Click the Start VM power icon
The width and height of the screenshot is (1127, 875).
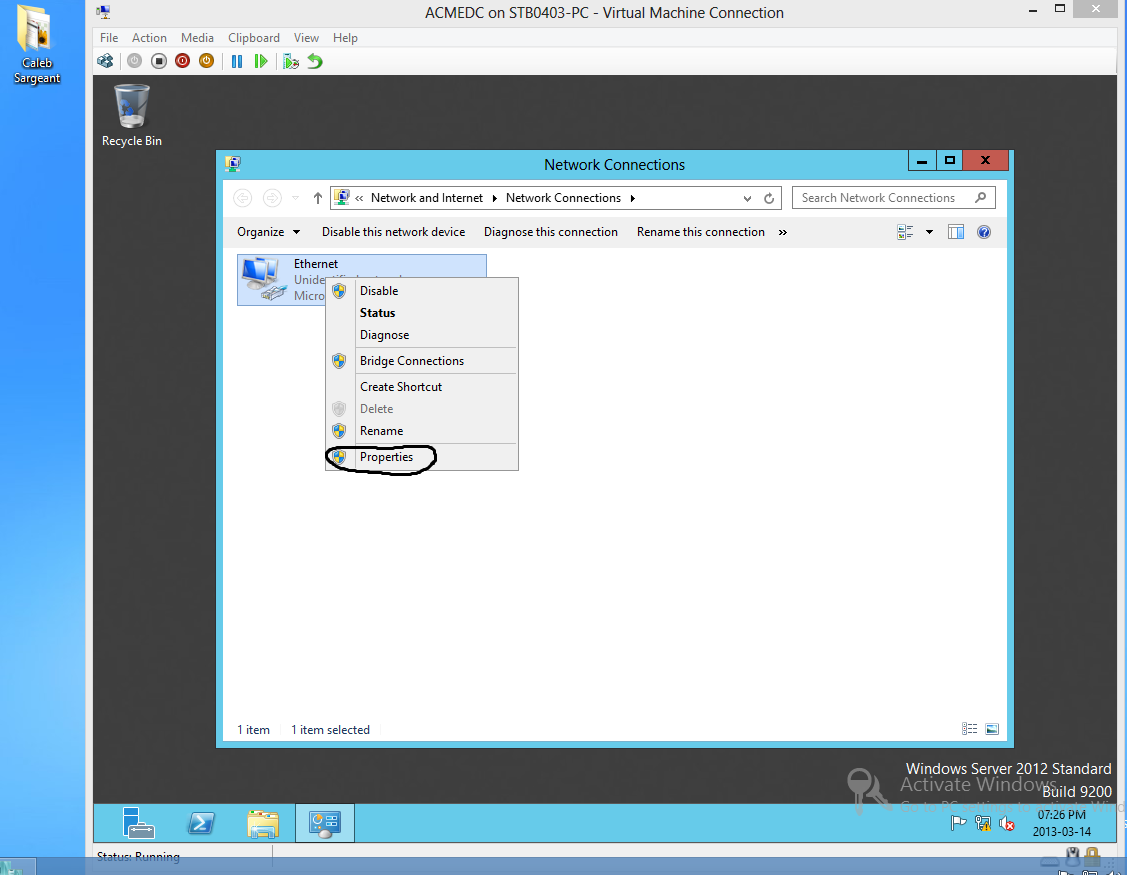(x=134, y=61)
